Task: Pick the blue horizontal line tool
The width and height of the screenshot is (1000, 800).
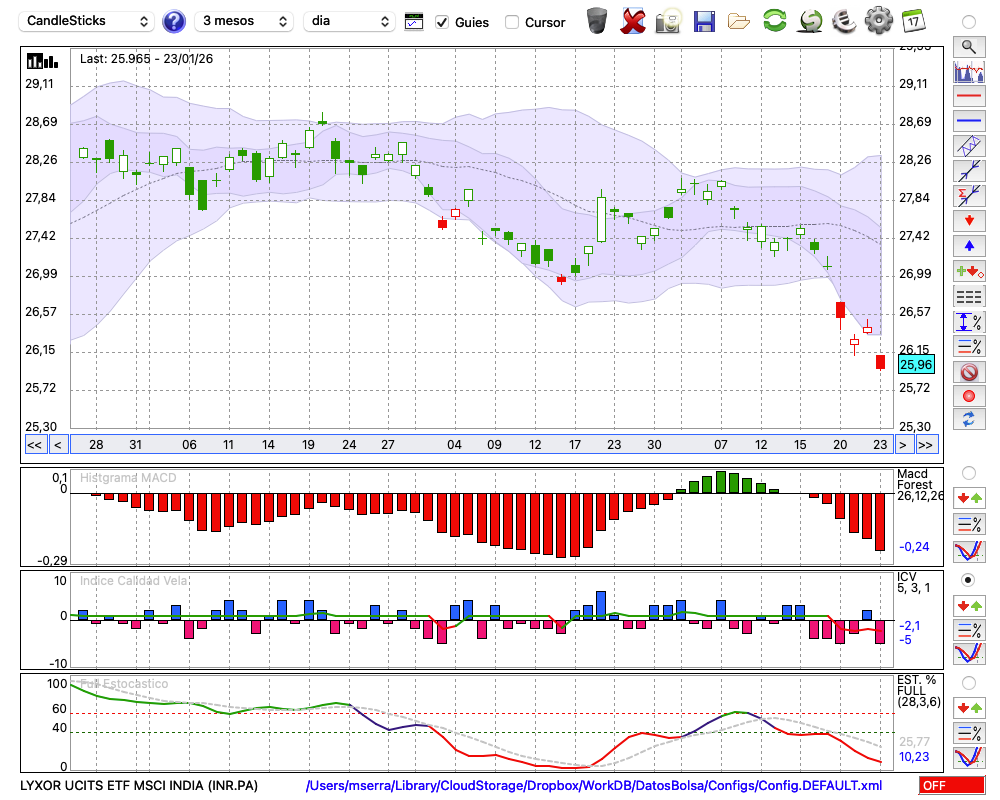Action: 968,121
